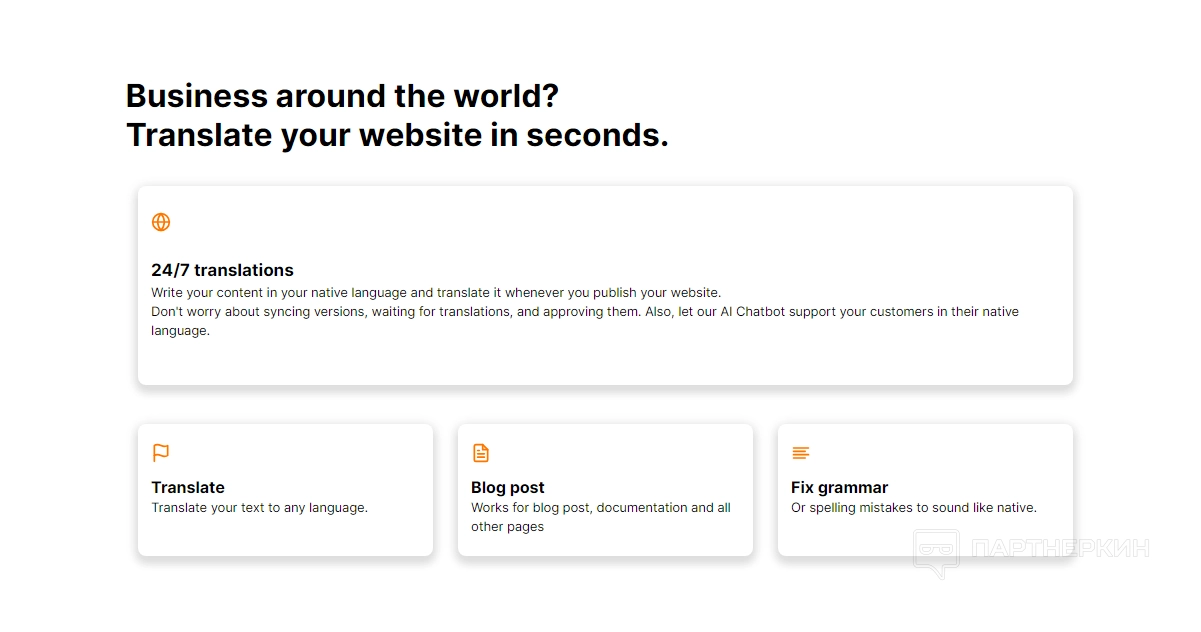The height and width of the screenshot is (632, 1201).
Task: Click the orange globe icon
Action: tap(161, 222)
